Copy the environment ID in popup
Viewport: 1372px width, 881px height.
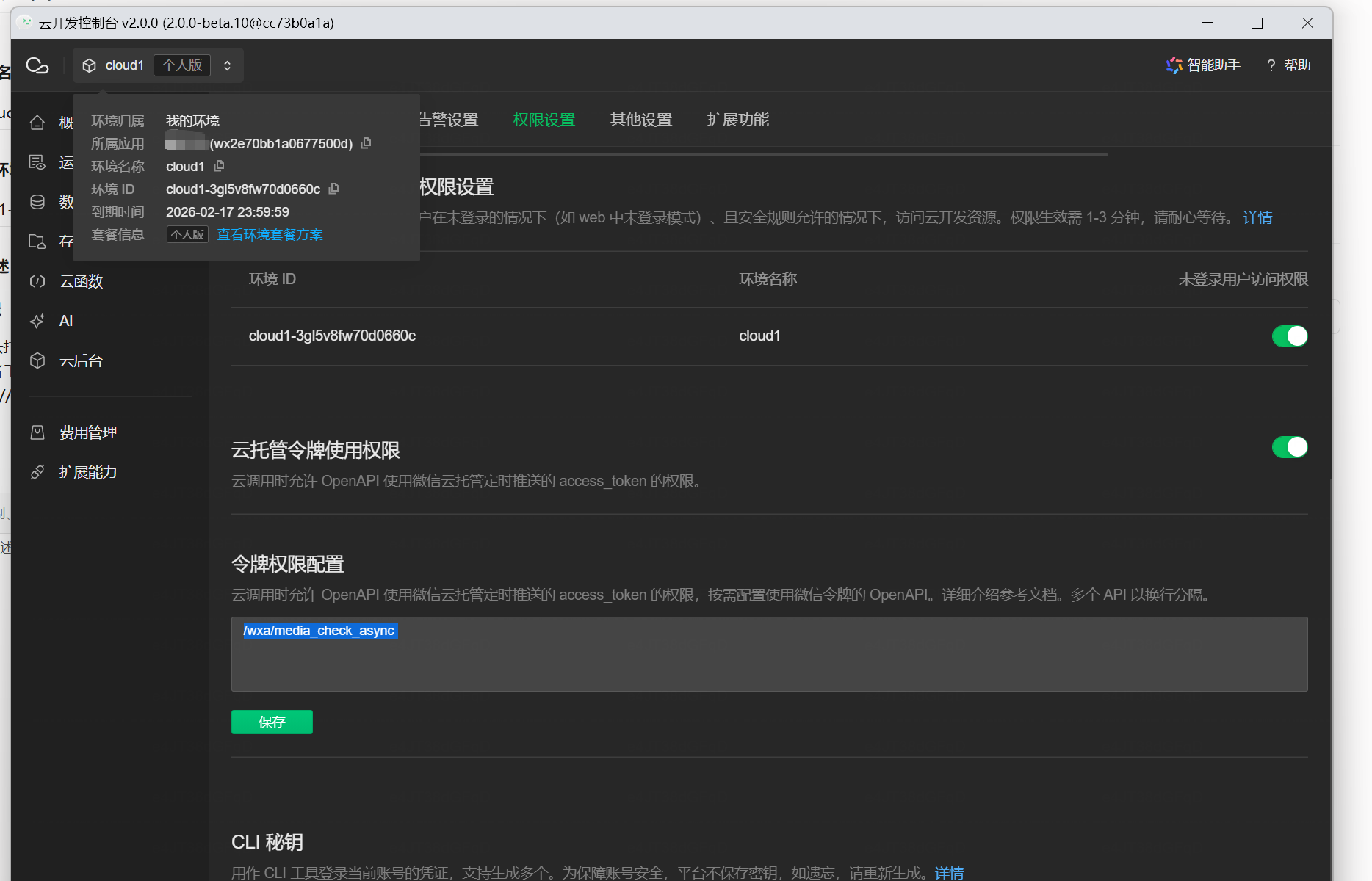point(334,189)
